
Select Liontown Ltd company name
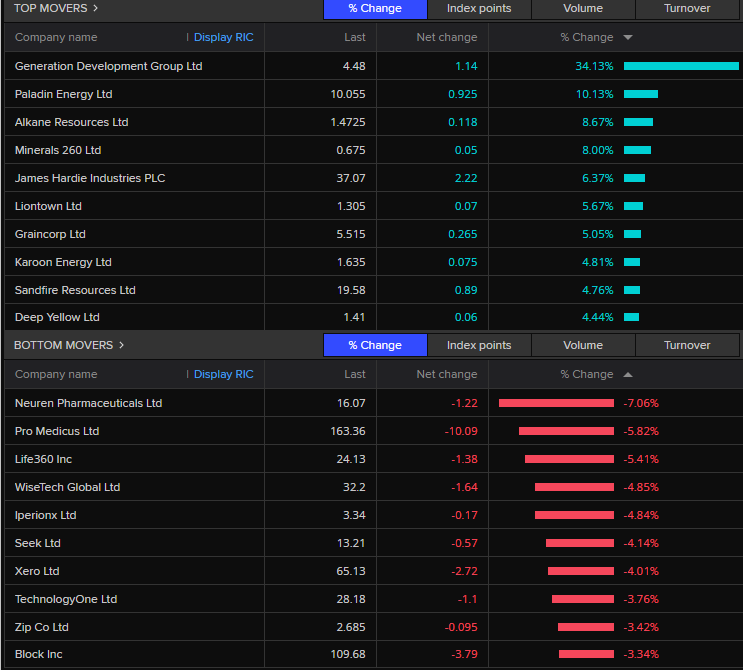point(48,206)
